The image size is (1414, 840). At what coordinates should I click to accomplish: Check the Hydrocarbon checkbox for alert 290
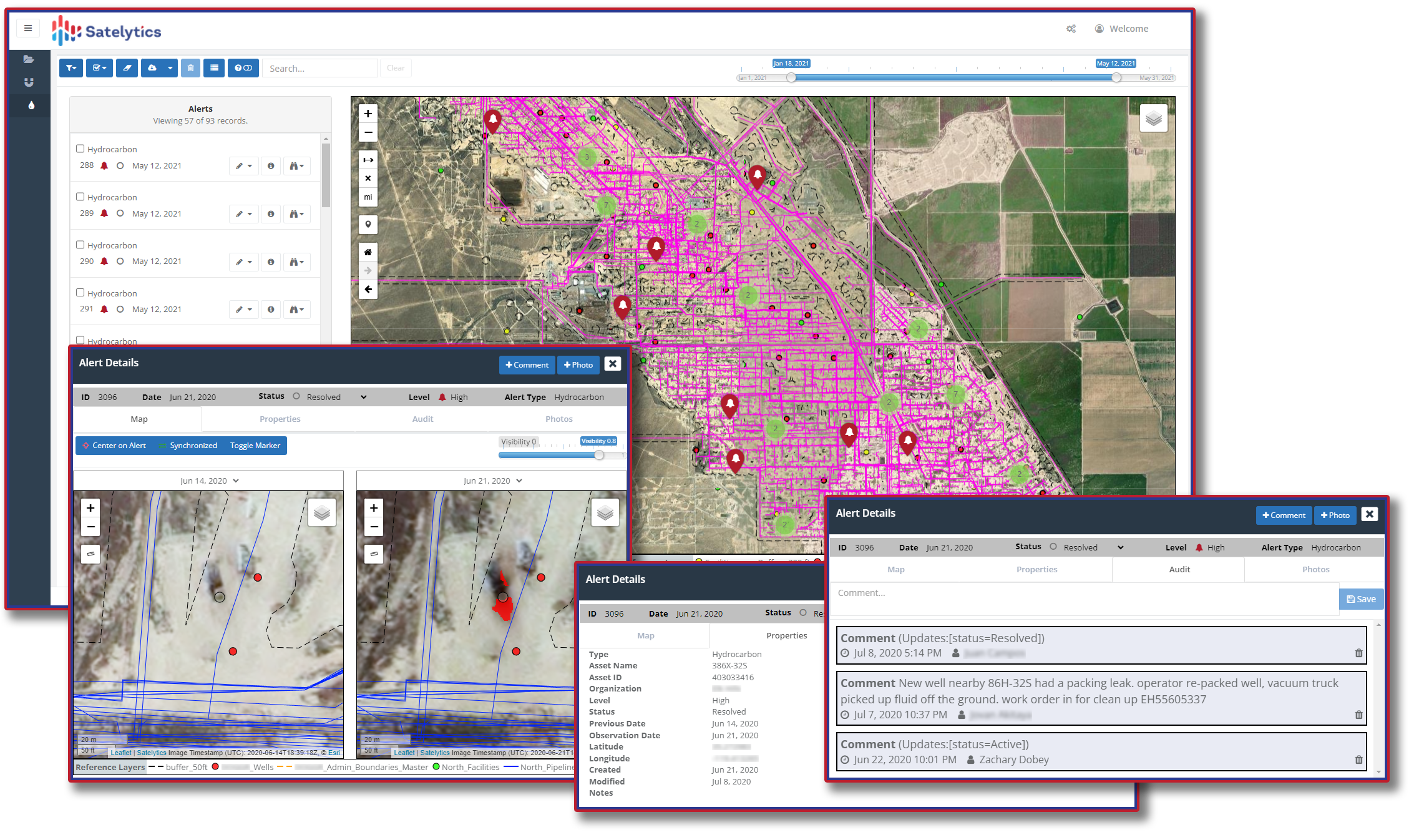tap(80, 245)
